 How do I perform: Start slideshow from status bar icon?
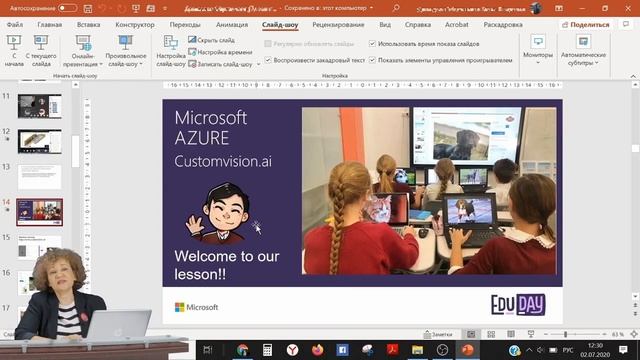pos(531,334)
